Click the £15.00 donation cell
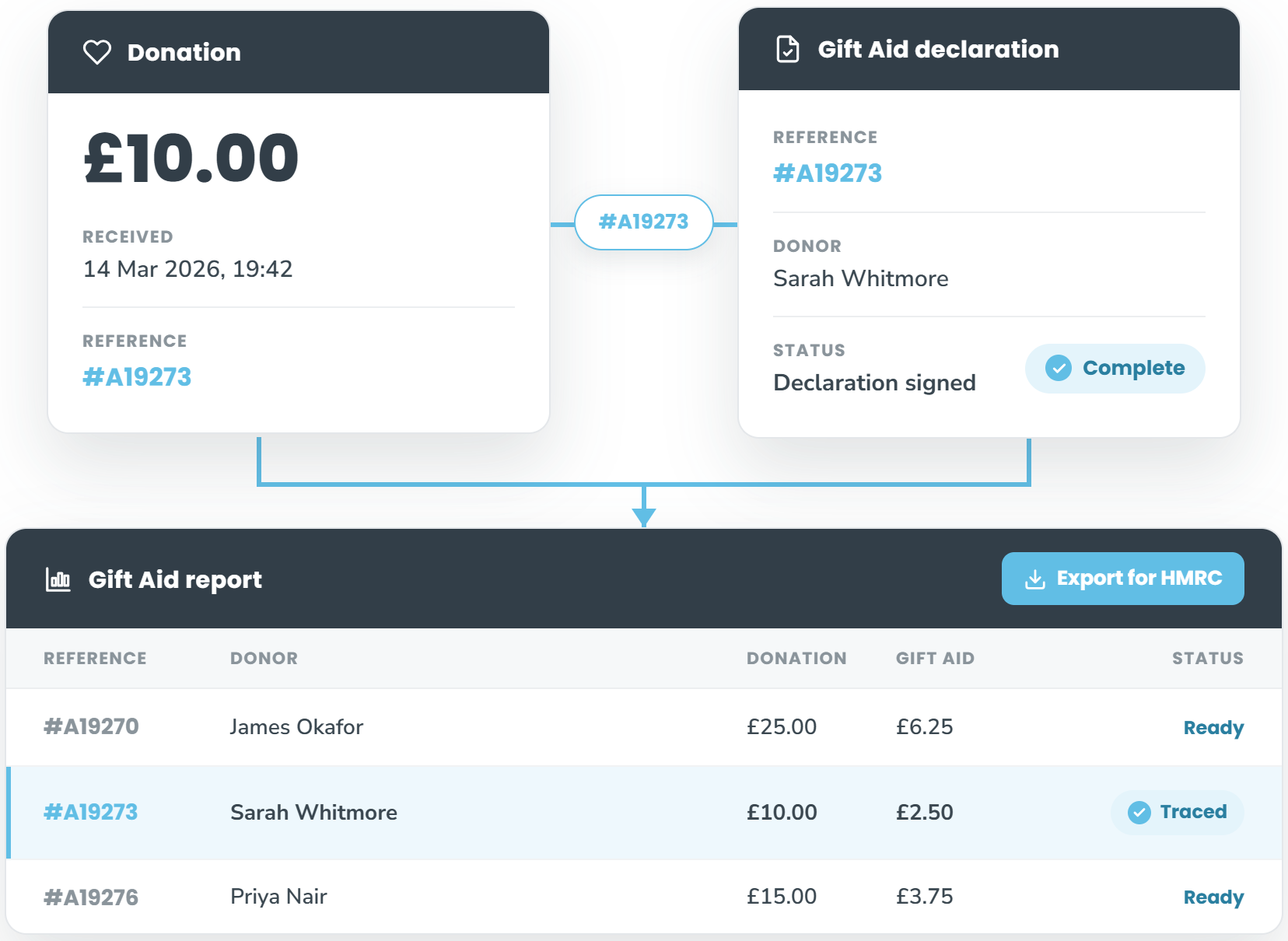The height and width of the screenshot is (941, 1288). pos(782,896)
